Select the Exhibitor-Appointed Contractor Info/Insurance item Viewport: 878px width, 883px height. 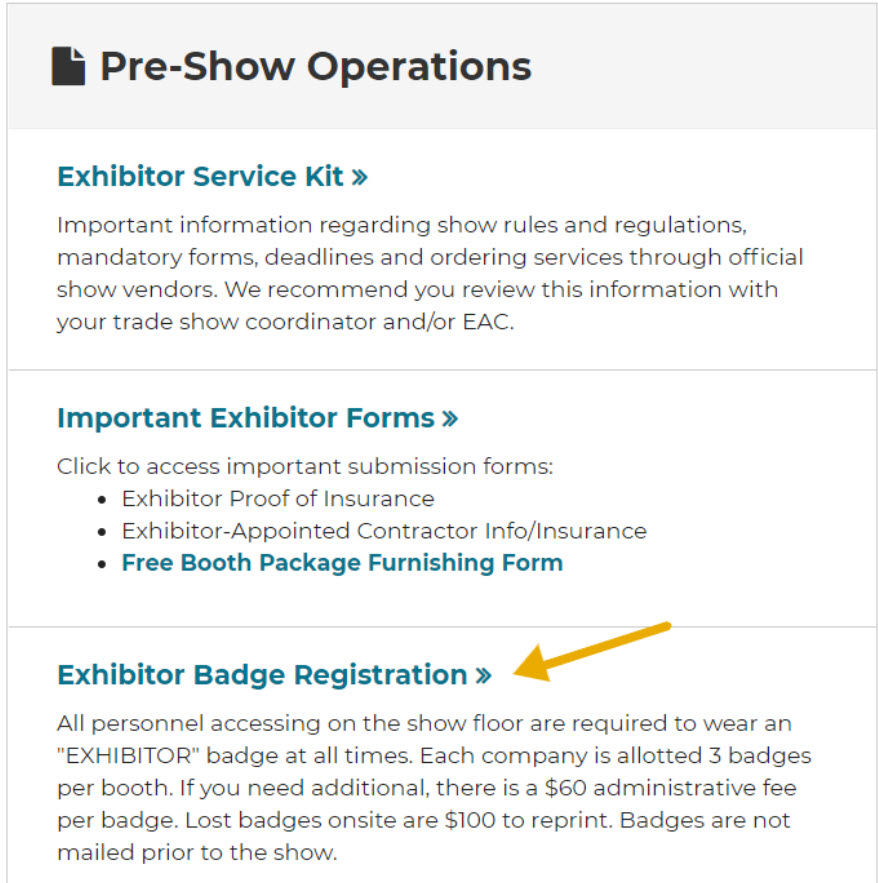[x=384, y=530]
